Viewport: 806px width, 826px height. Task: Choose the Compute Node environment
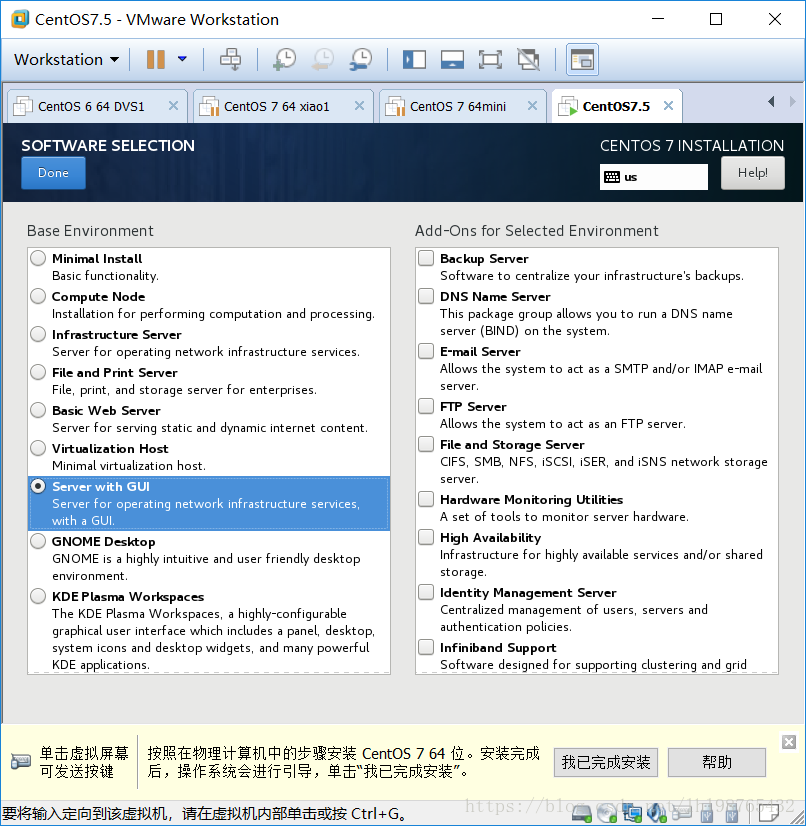[38, 297]
